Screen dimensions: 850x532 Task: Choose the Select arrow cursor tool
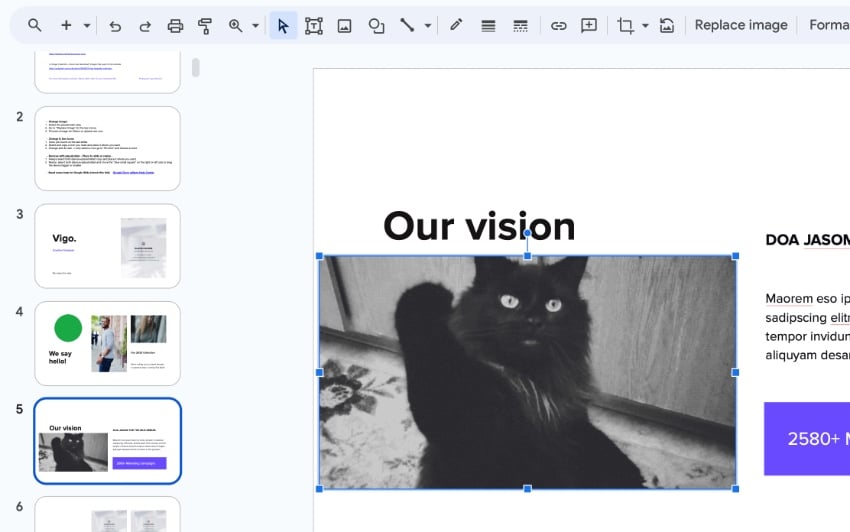[x=283, y=25]
